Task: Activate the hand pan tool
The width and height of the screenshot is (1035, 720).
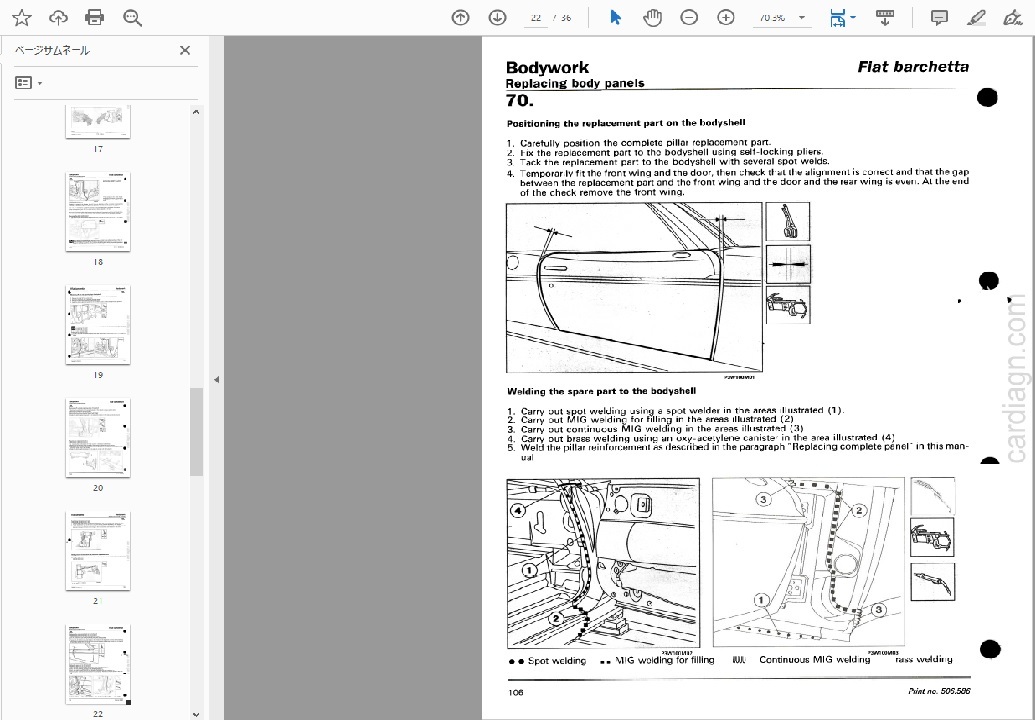Action: [652, 18]
